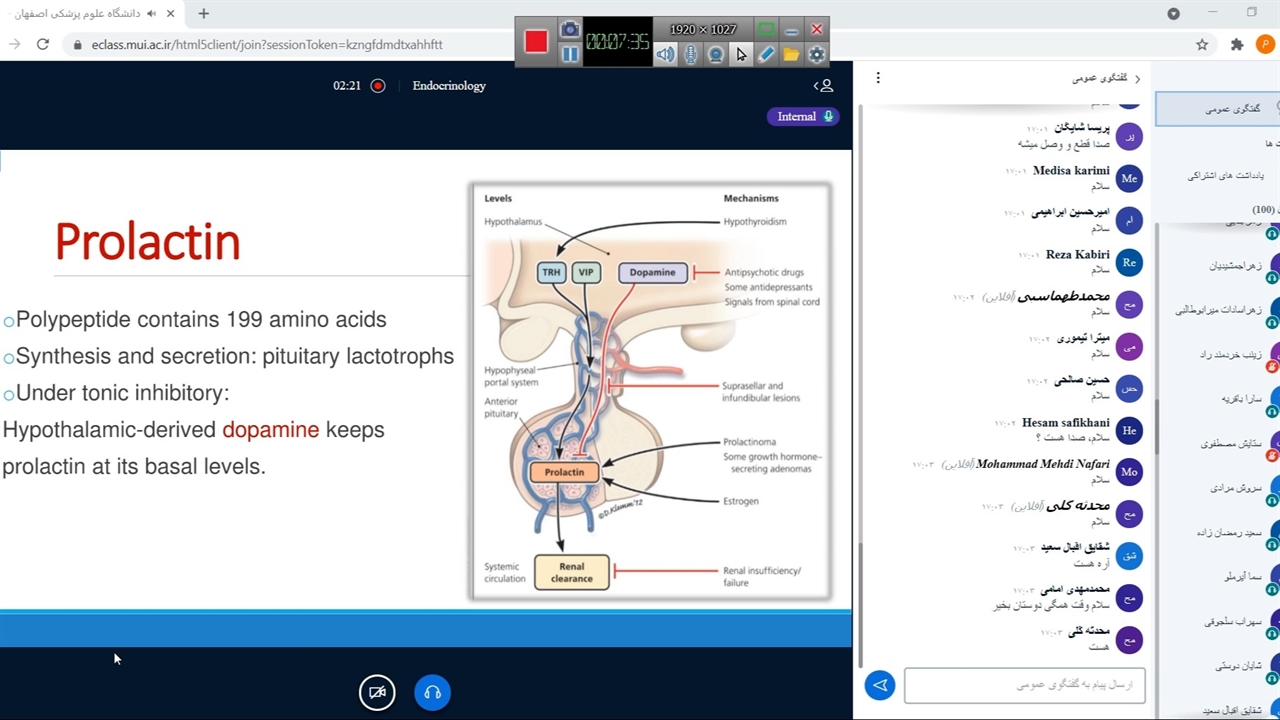1280x720 pixels.
Task: Select the shared notes item in sidebar
Action: (x=1225, y=176)
